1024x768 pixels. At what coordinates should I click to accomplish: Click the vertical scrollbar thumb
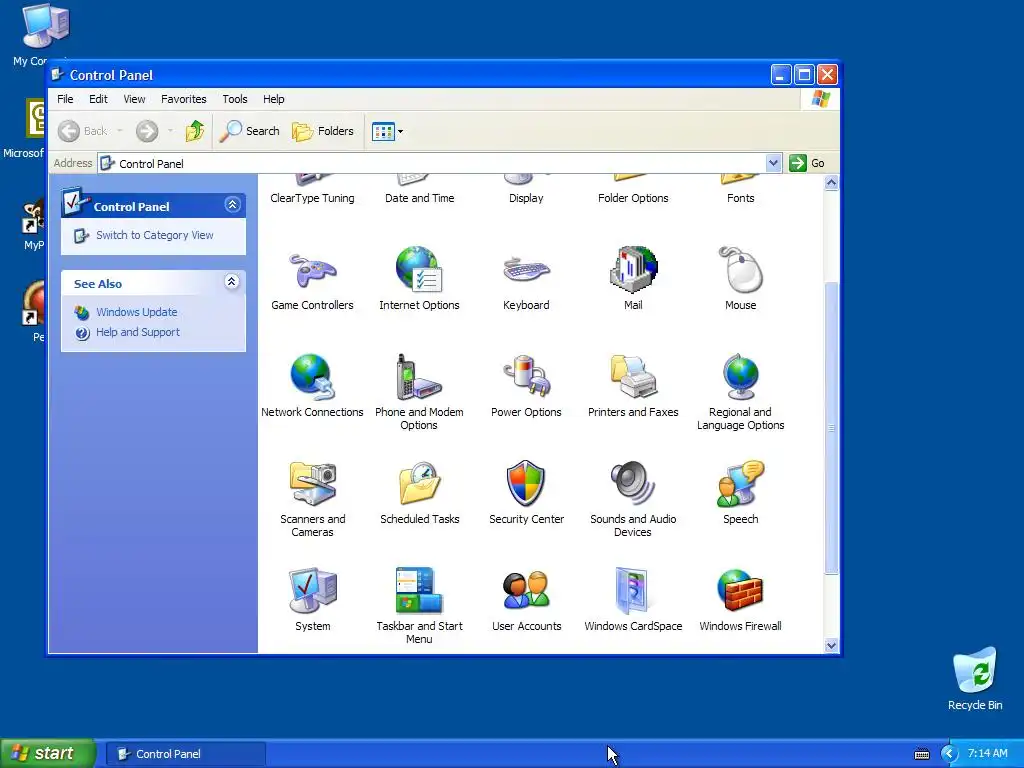831,428
